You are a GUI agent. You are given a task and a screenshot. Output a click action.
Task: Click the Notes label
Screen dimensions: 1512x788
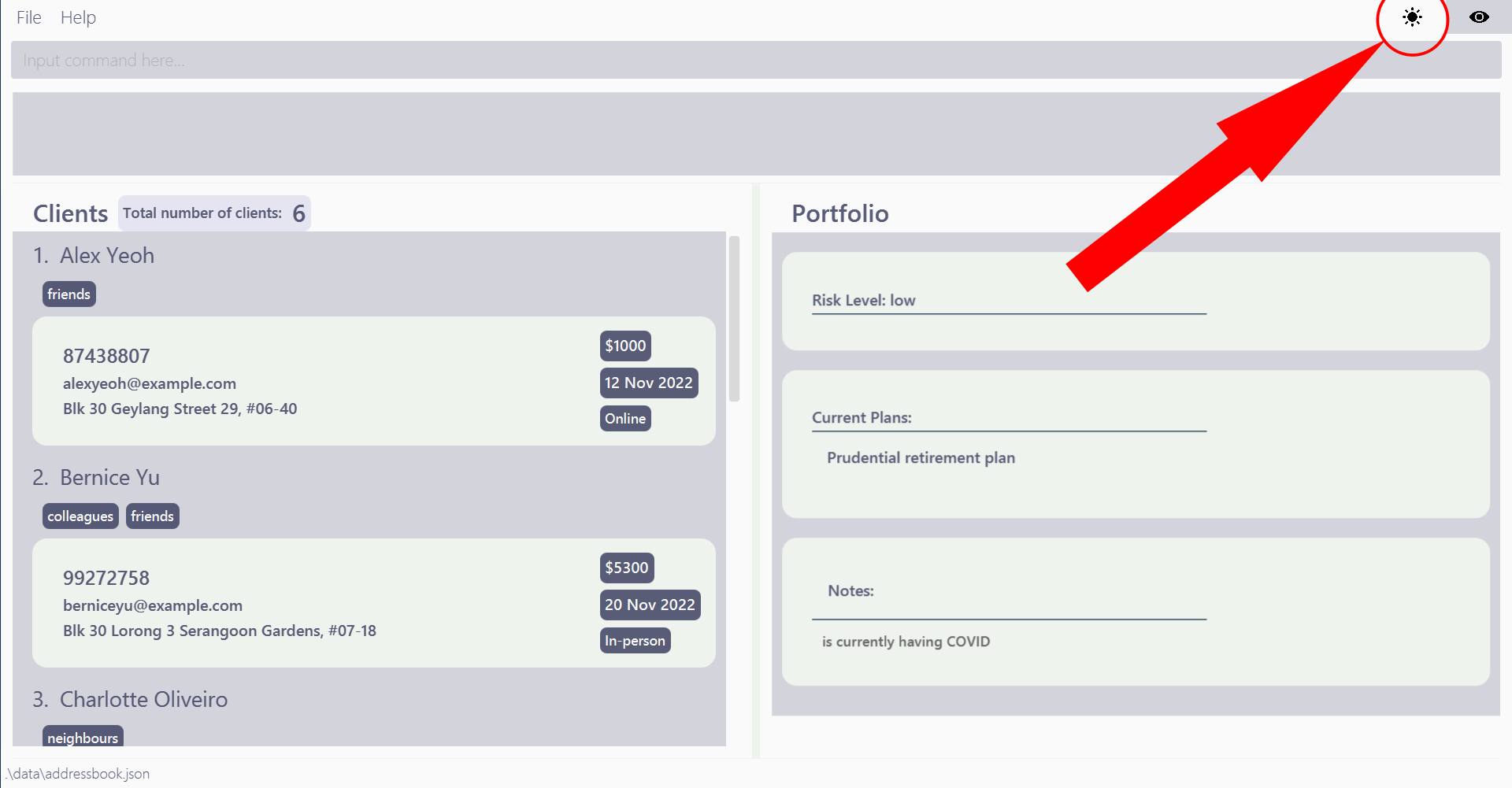(x=850, y=590)
